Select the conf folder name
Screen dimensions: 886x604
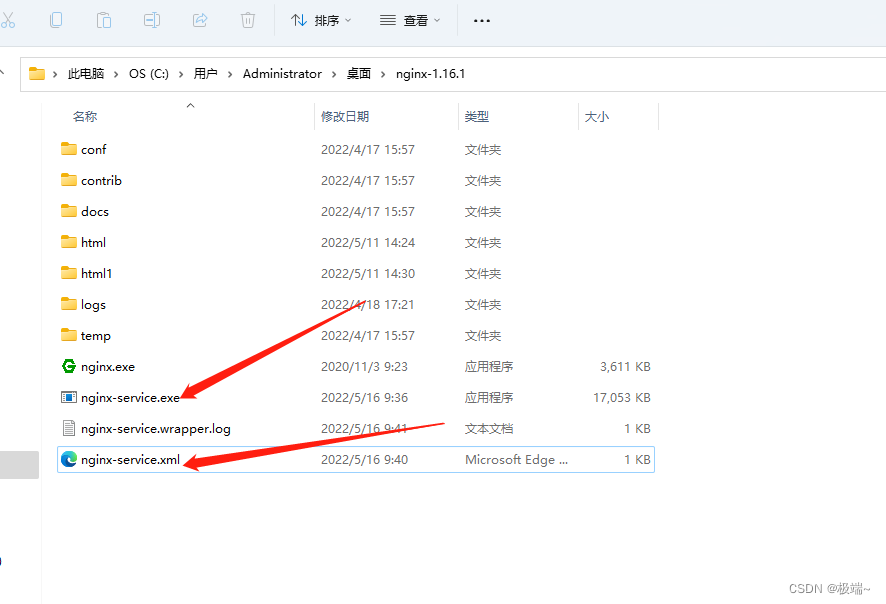(x=94, y=150)
